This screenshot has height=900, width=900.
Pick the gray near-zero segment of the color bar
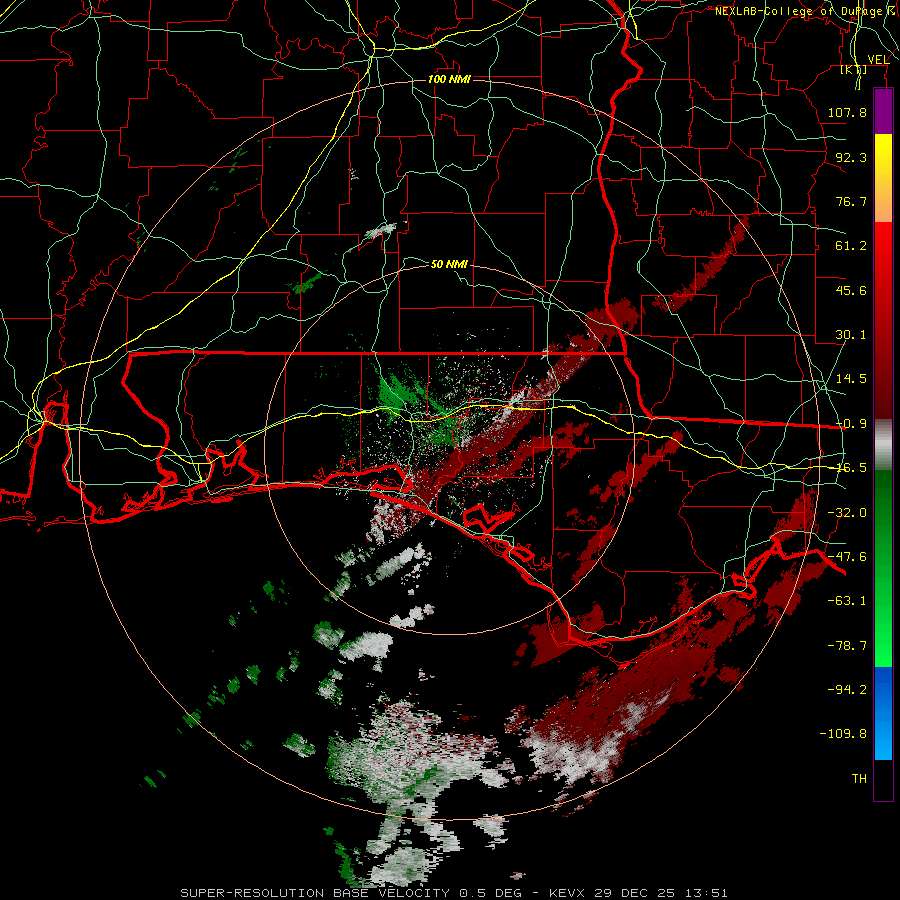pyautogui.click(x=883, y=445)
